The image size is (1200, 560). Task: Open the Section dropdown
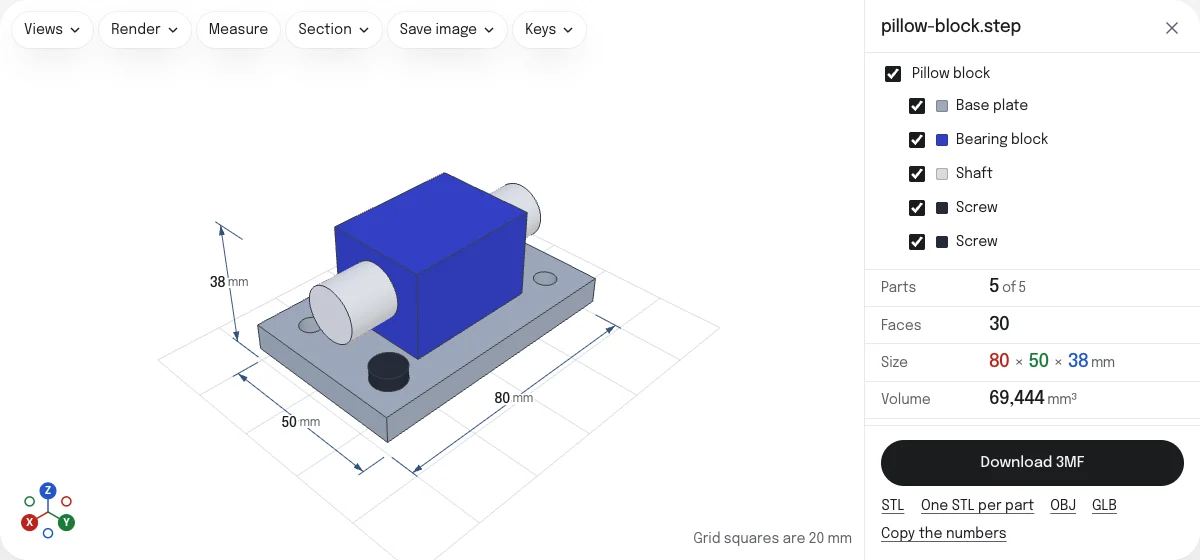point(334,29)
